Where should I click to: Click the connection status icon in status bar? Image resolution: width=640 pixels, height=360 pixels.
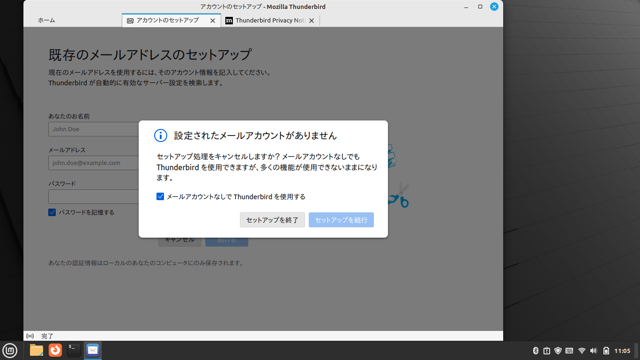tap(30, 336)
